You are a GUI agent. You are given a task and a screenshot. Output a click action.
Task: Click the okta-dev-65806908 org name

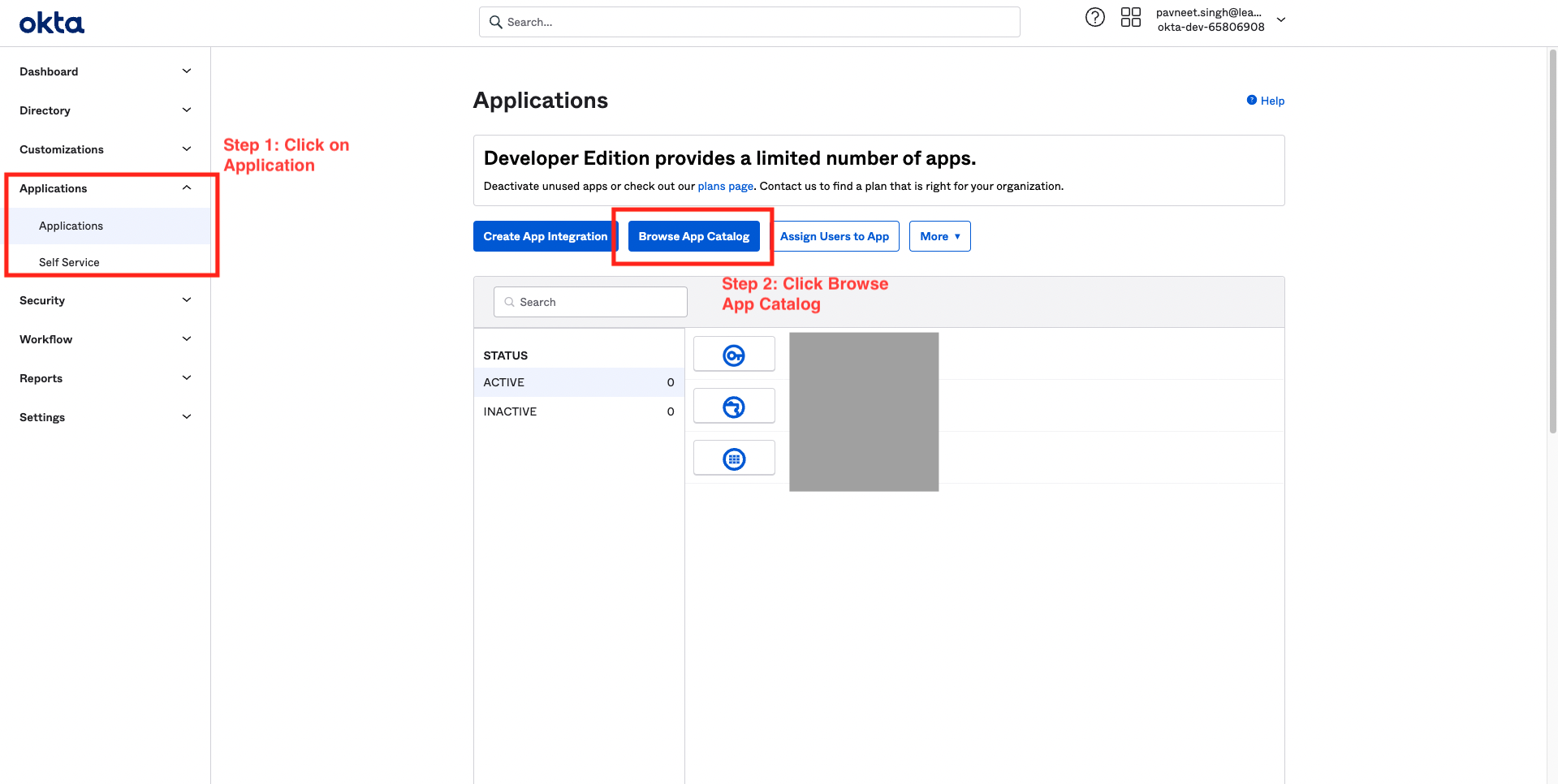point(1211,27)
